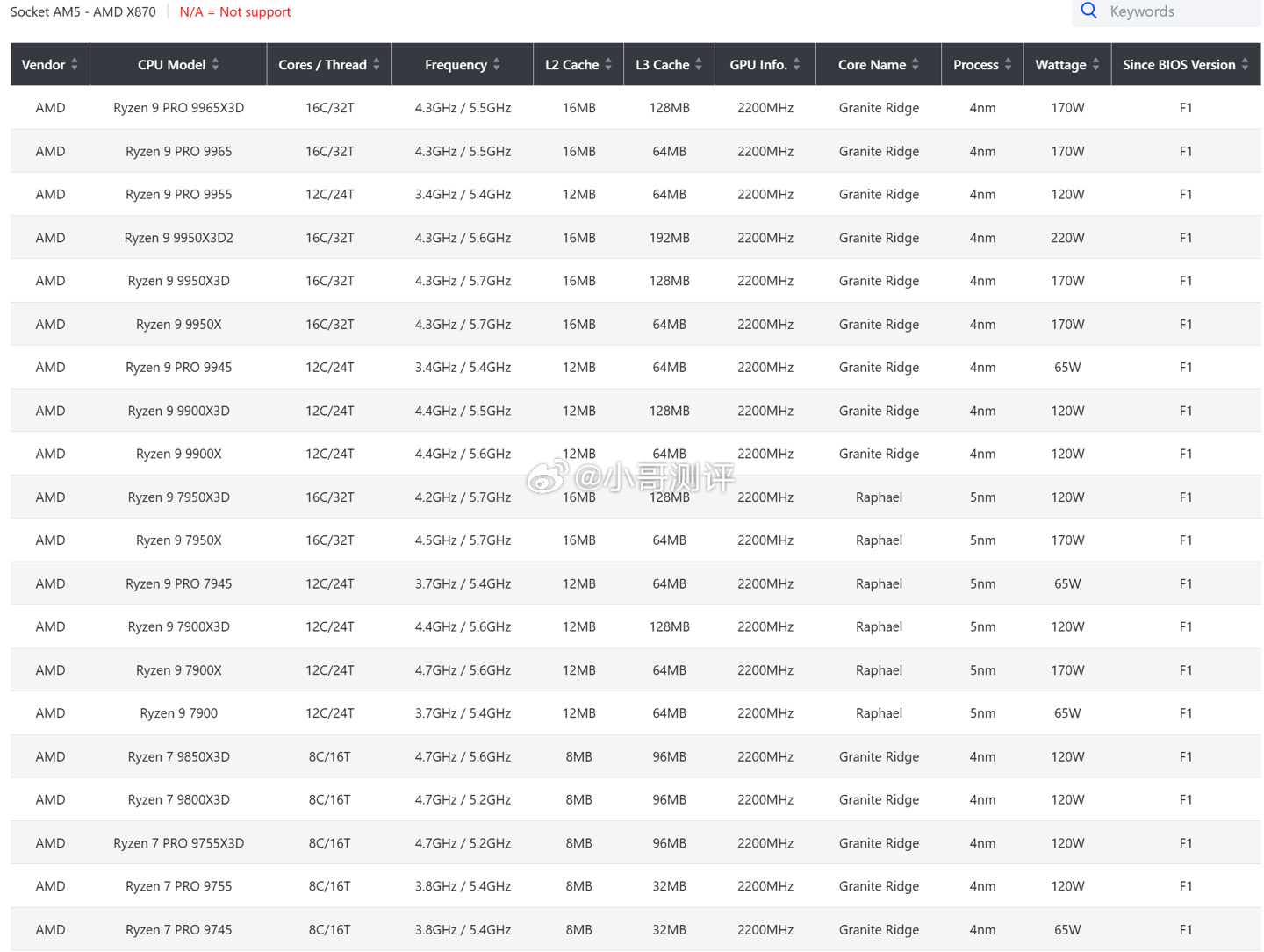
Task: Select the Ryzen 9 9900X3D model cell
Action: tap(179, 411)
